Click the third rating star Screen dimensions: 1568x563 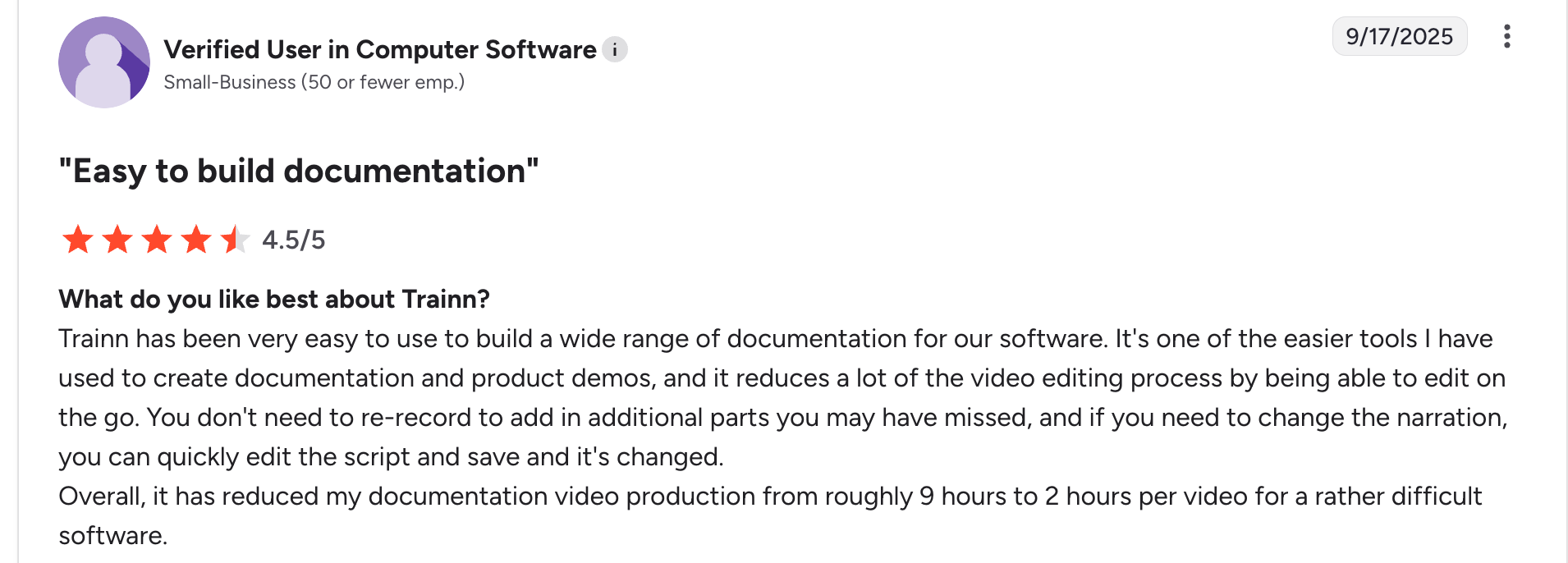pyautogui.click(x=157, y=240)
